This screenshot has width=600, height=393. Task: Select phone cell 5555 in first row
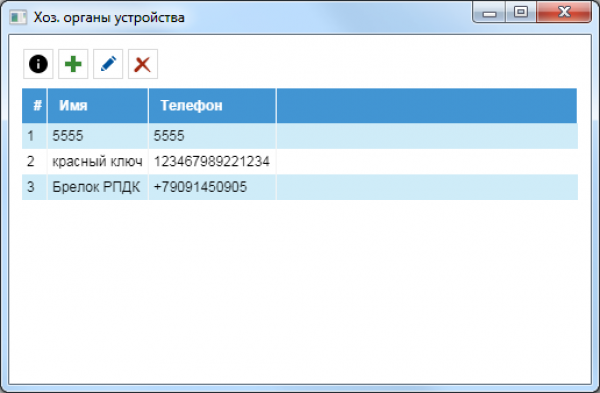212,136
